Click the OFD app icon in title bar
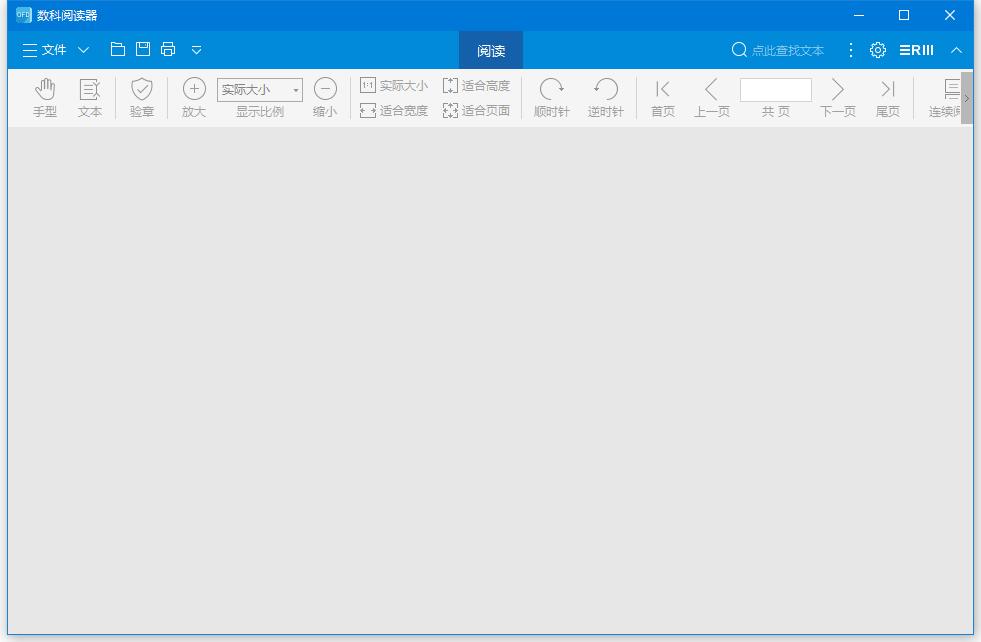Viewport: 981px width, 642px height. (x=24, y=15)
